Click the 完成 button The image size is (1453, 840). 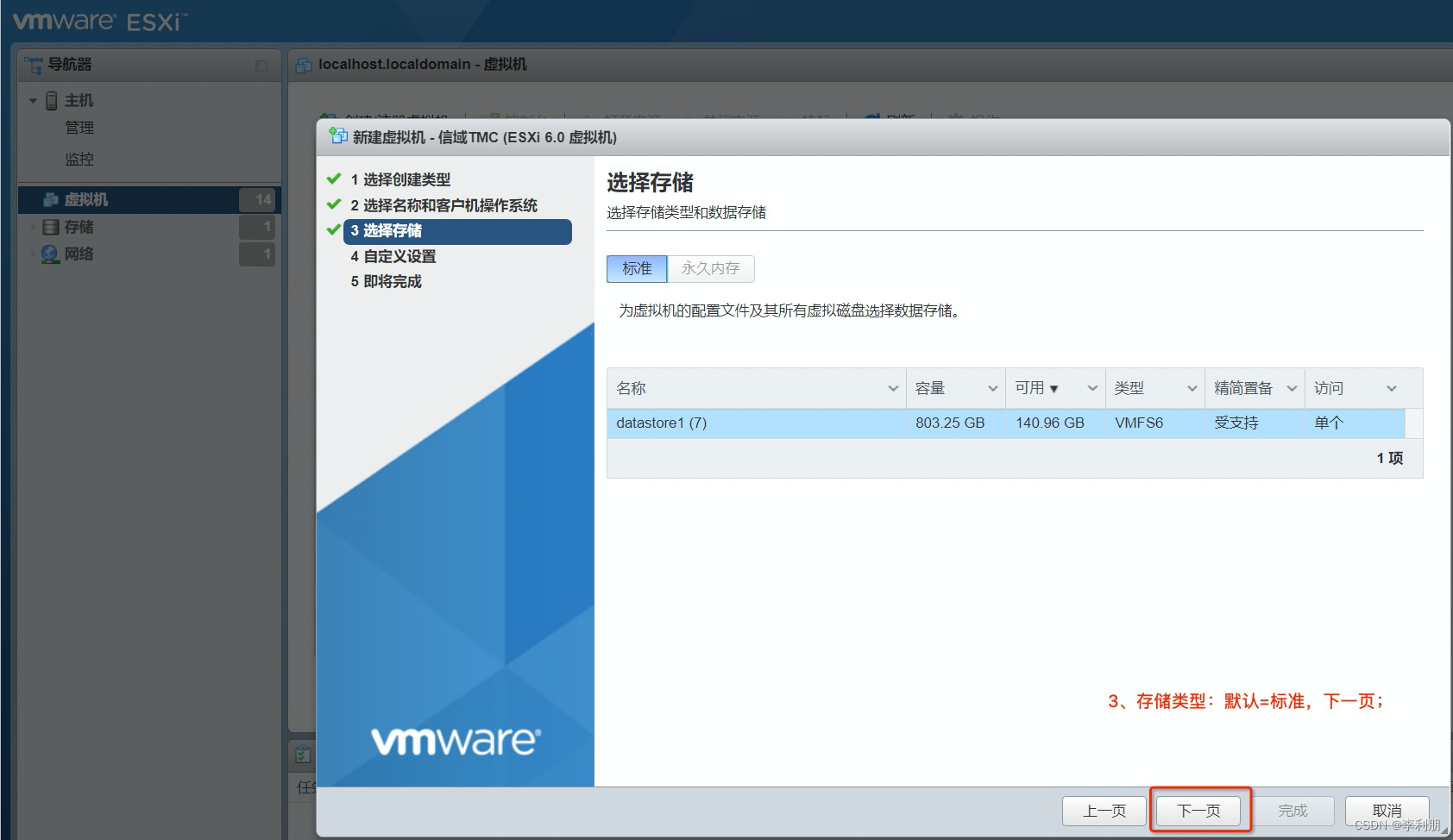pyautogui.click(x=1293, y=811)
